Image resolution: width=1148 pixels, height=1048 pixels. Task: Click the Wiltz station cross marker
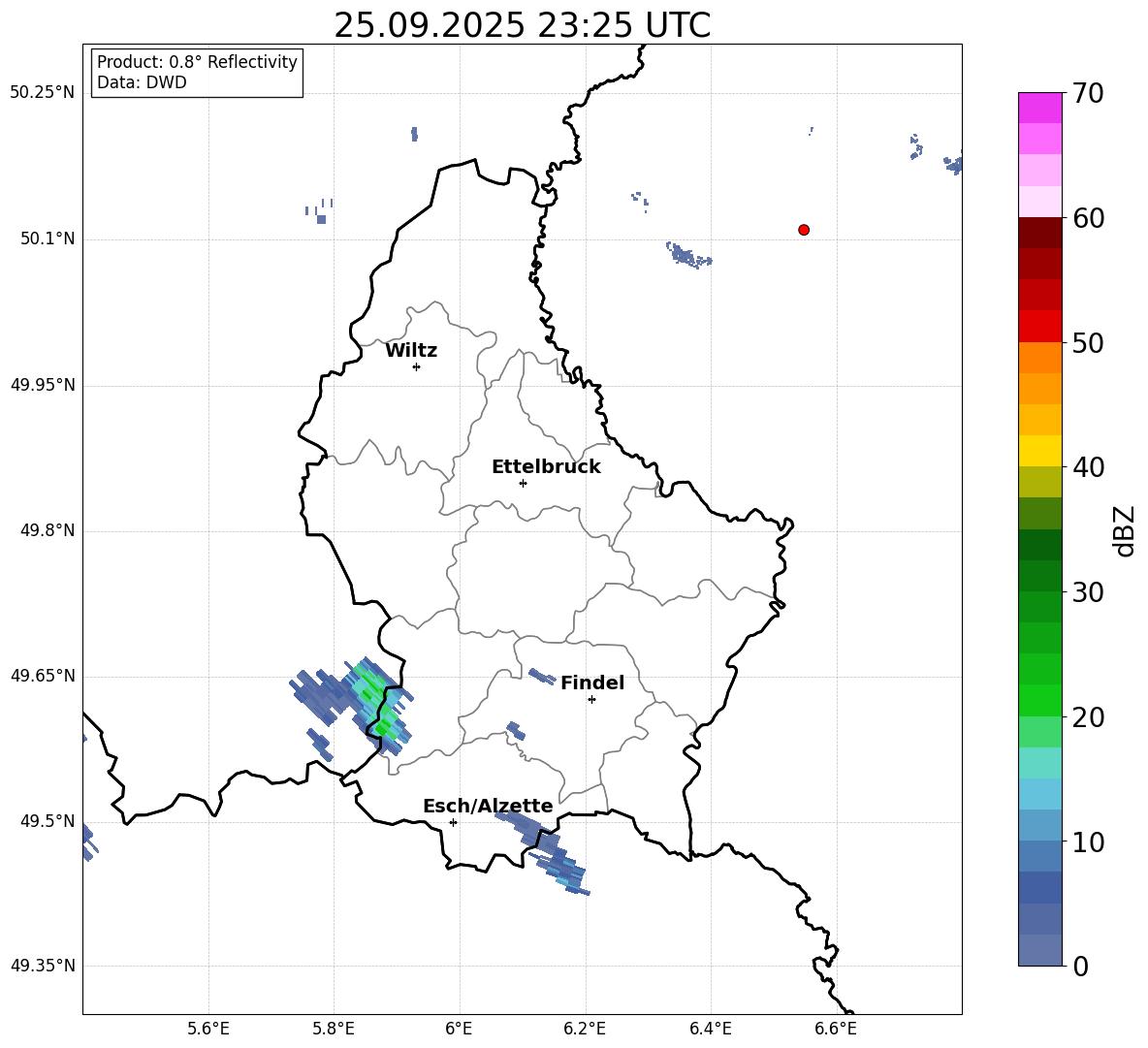tap(417, 366)
